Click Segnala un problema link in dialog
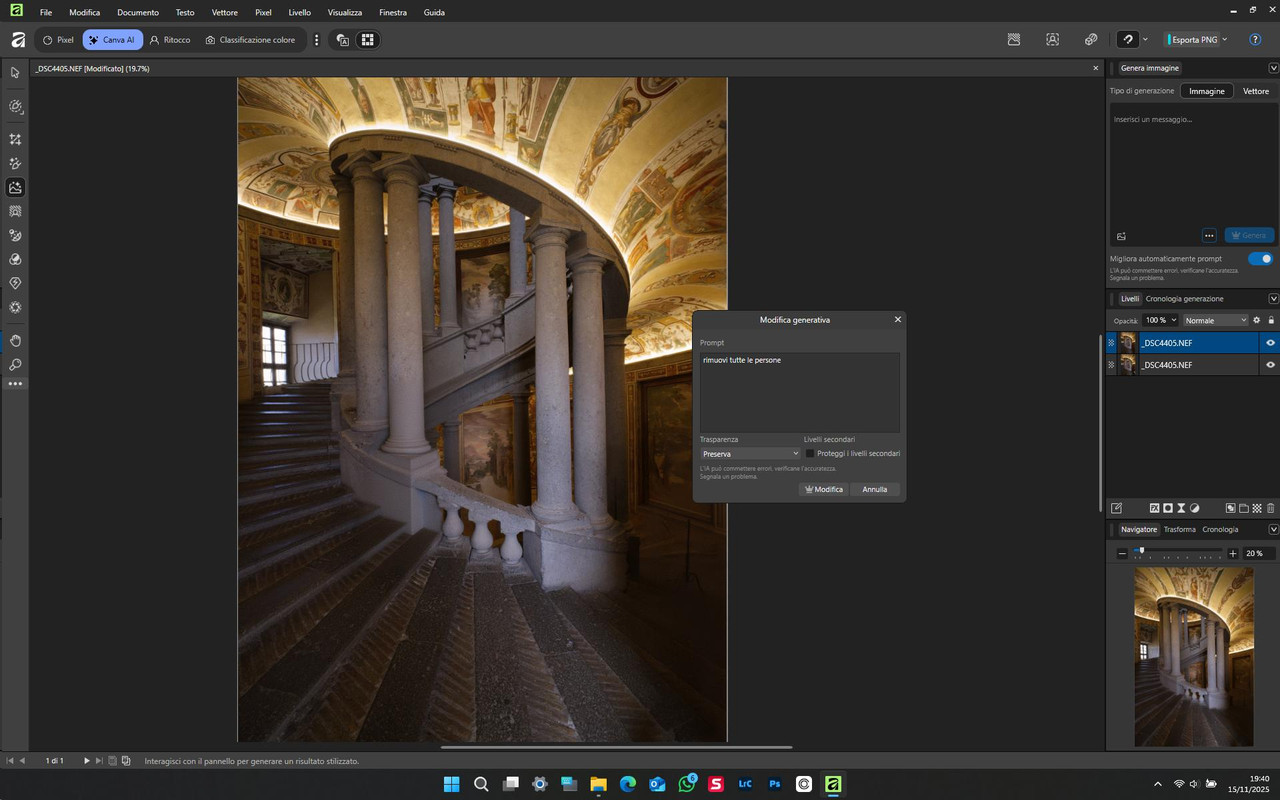This screenshot has height=800, width=1280. coord(728,476)
